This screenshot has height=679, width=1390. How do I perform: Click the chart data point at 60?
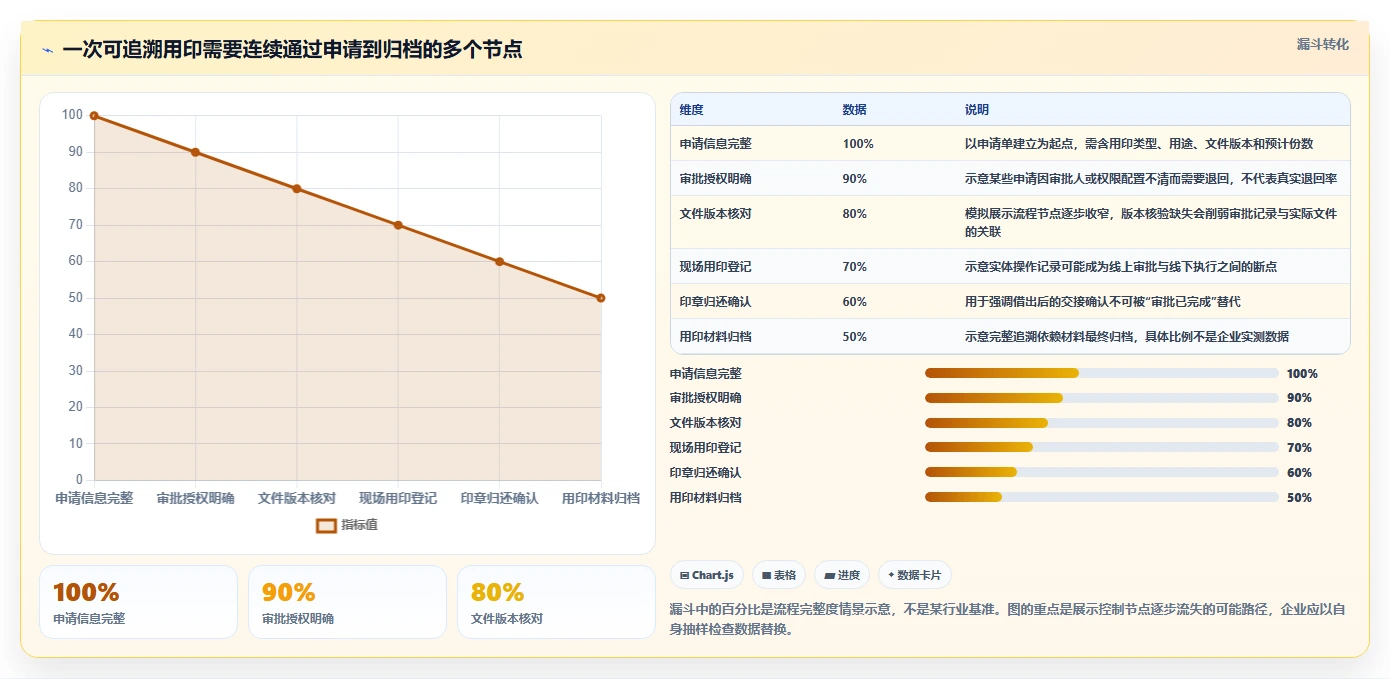[499, 262]
